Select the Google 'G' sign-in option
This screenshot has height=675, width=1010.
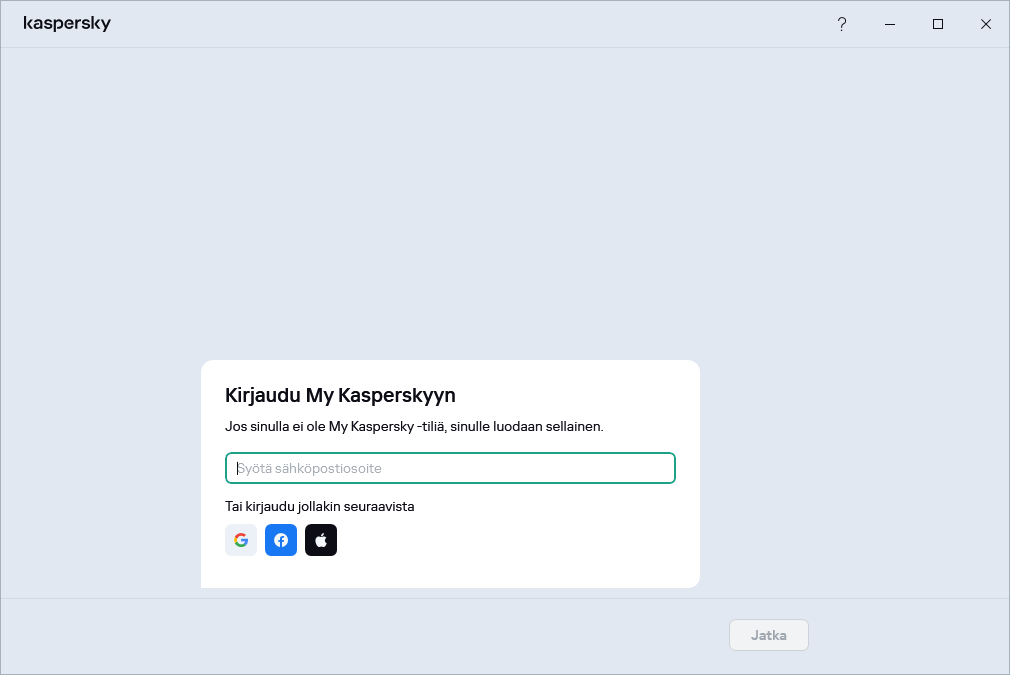coord(241,540)
